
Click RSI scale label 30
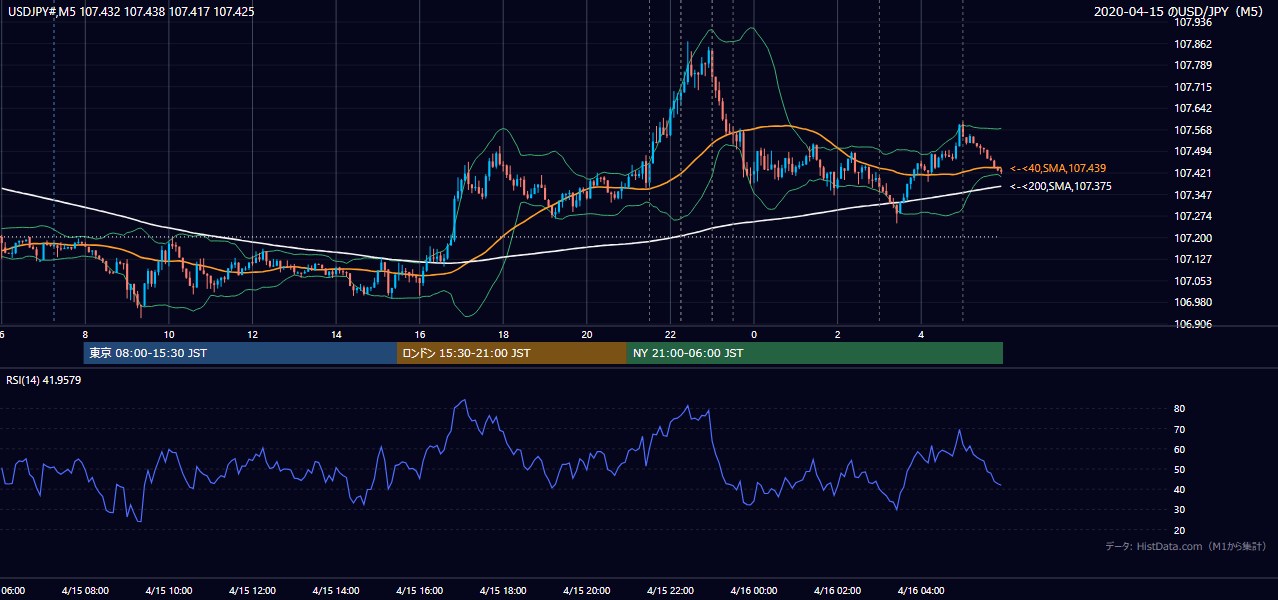point(1180,510)
